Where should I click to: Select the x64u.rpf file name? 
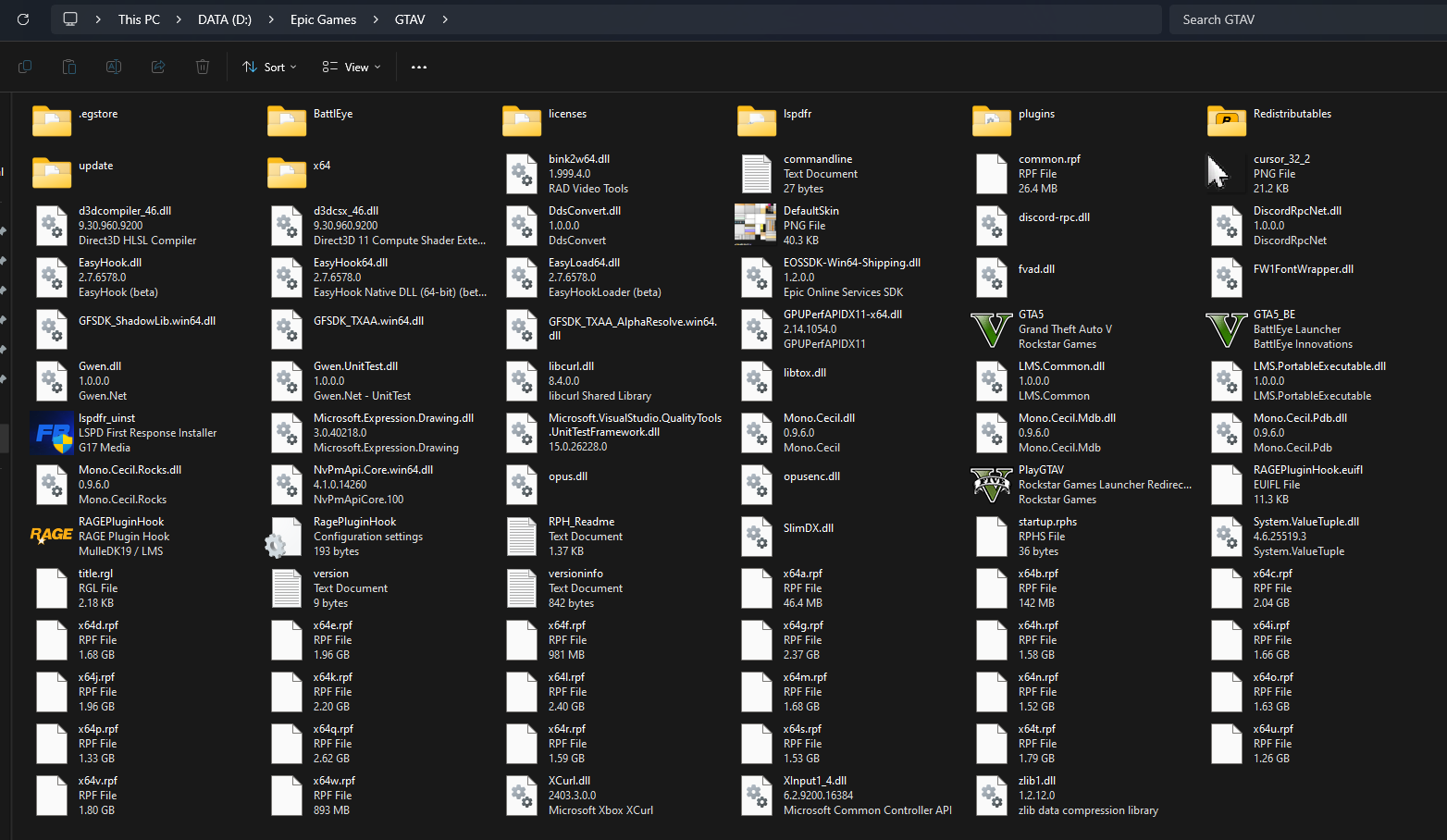tap(1273, 729)
